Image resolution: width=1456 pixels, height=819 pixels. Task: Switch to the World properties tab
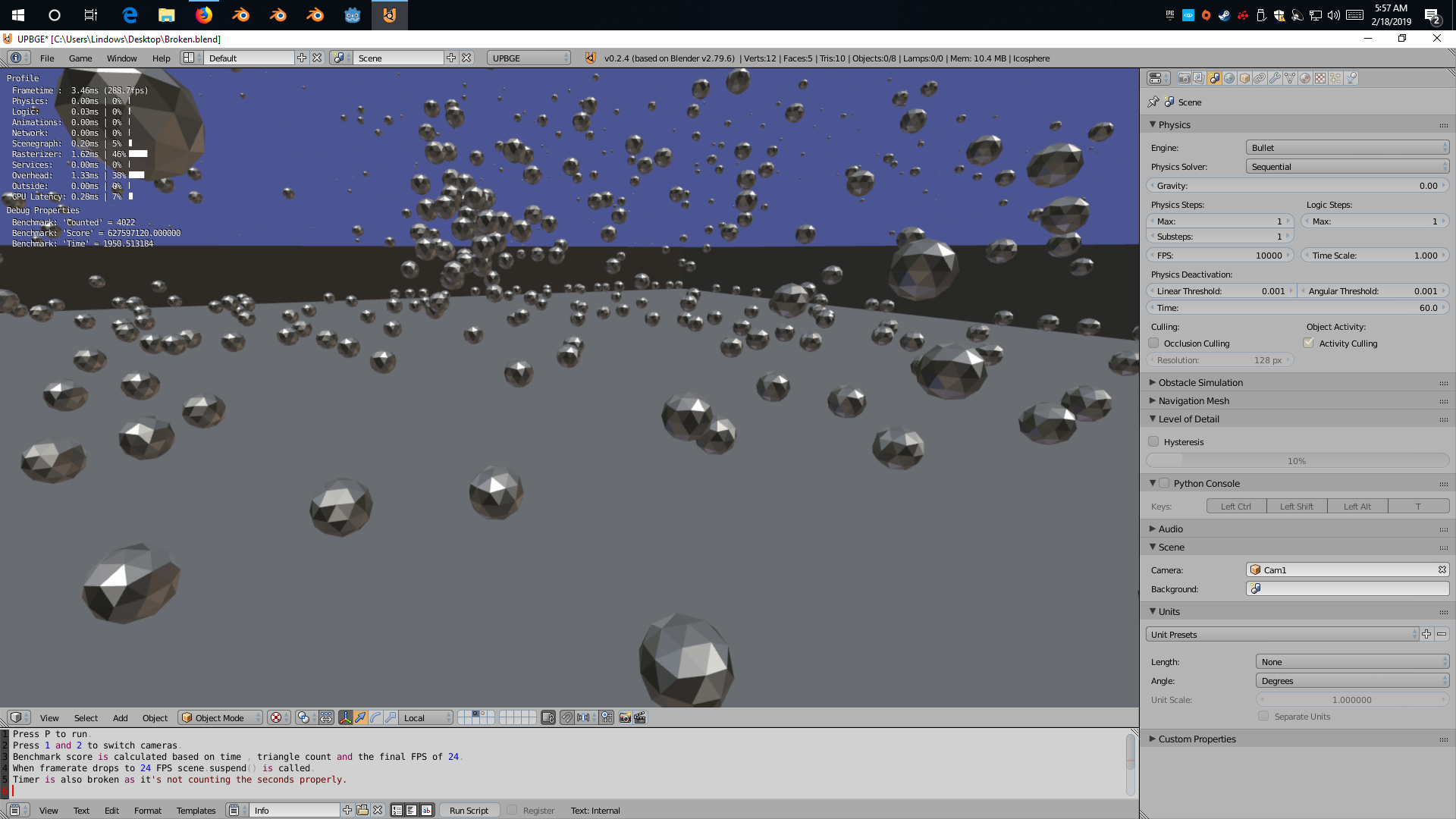(1229, 78)
